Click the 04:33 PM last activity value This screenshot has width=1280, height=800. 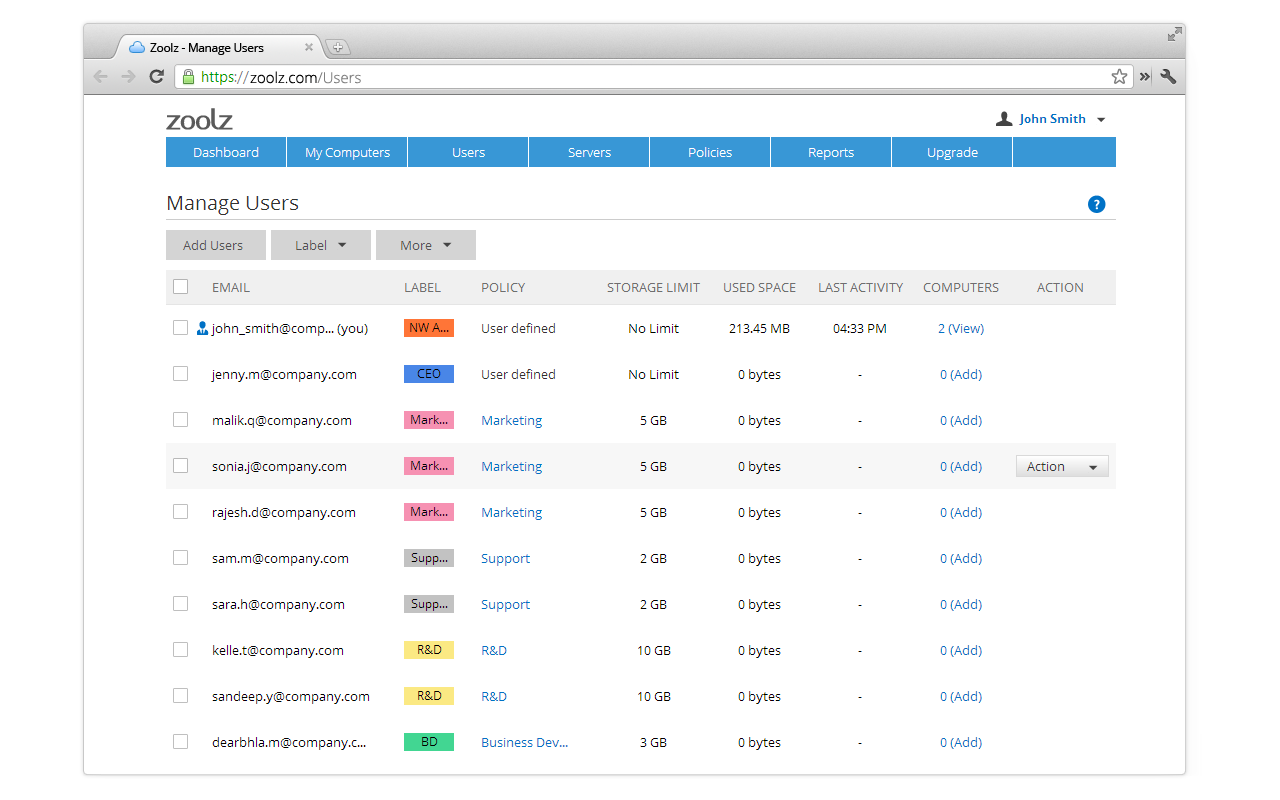859,328
